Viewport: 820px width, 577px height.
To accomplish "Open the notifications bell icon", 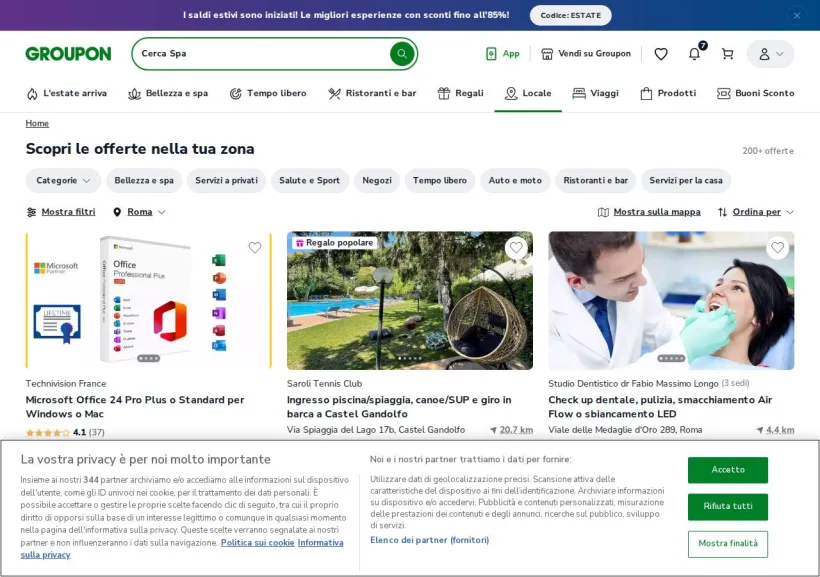I will point(694,53).
